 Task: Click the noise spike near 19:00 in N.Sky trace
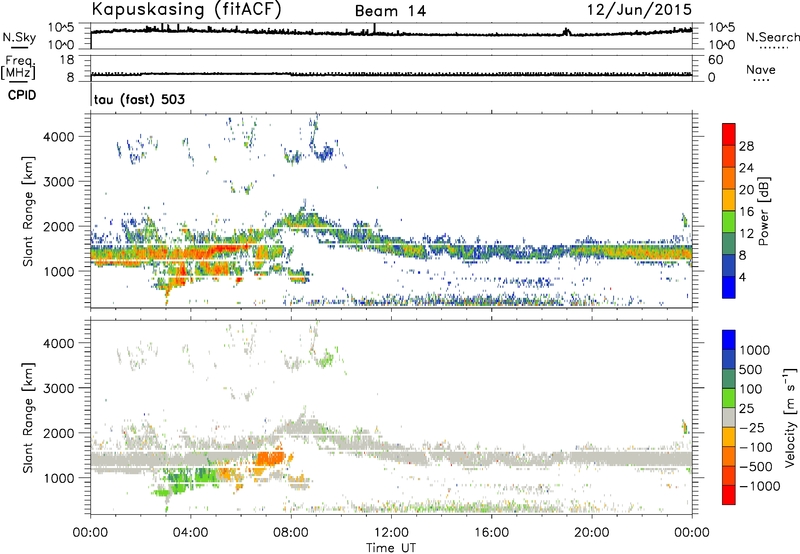(566, 32)
